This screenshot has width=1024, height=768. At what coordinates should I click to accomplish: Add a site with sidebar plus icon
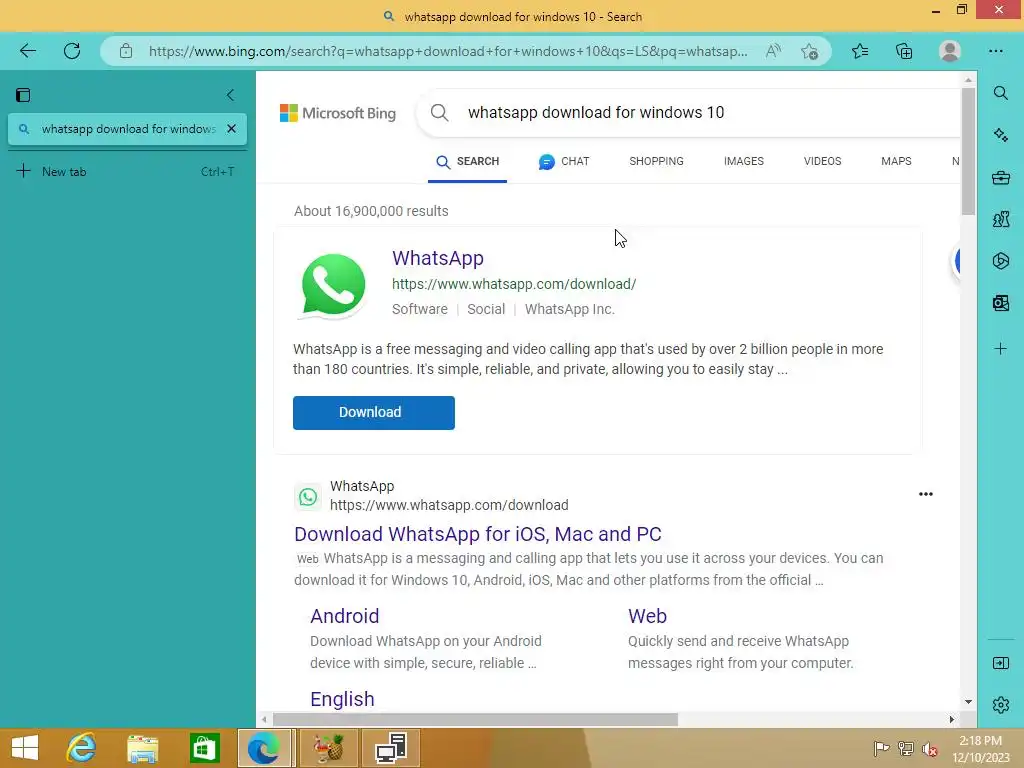[x=1000, y=349]
